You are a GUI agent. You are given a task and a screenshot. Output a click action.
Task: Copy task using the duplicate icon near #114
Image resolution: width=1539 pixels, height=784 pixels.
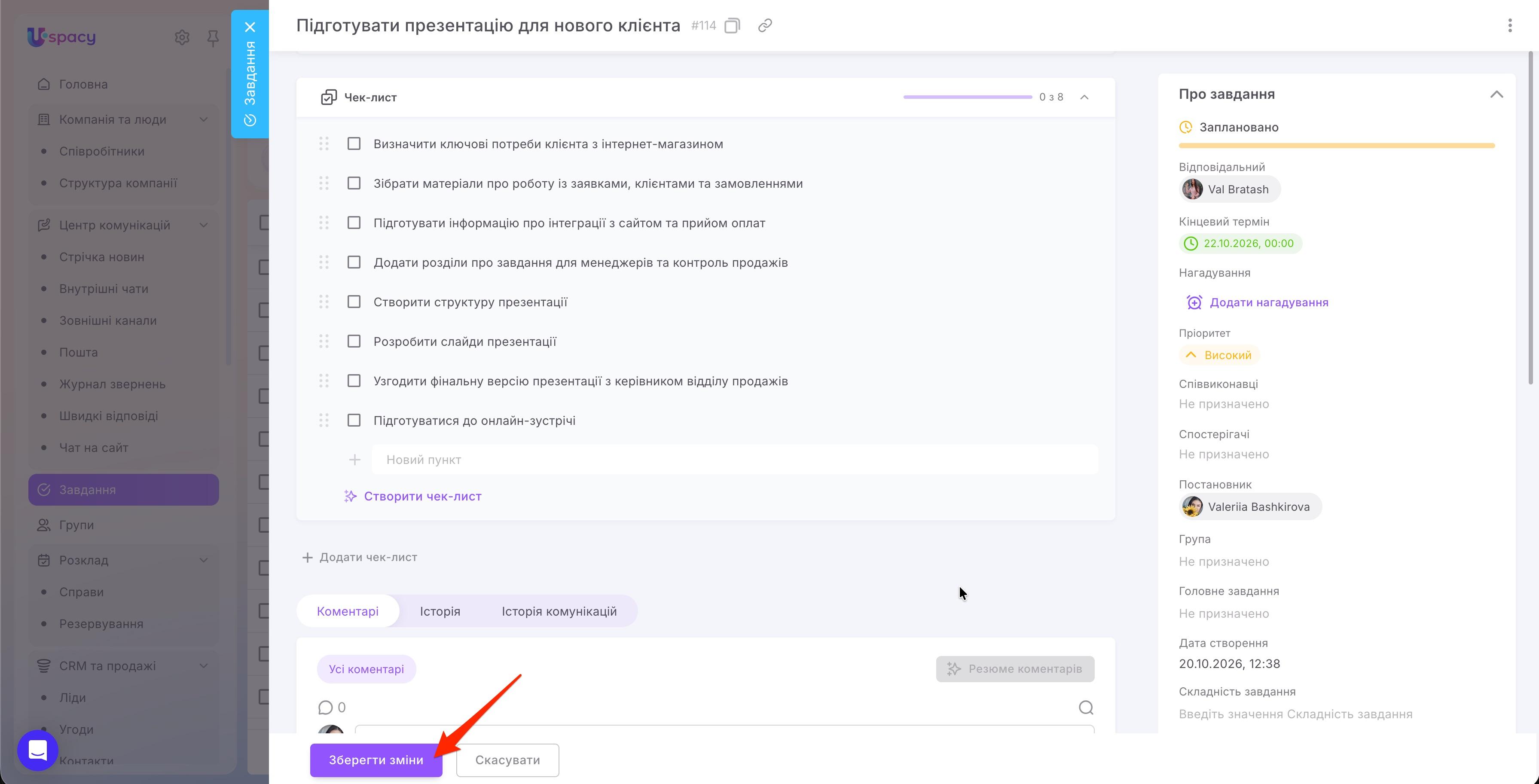tap(732, 26)
